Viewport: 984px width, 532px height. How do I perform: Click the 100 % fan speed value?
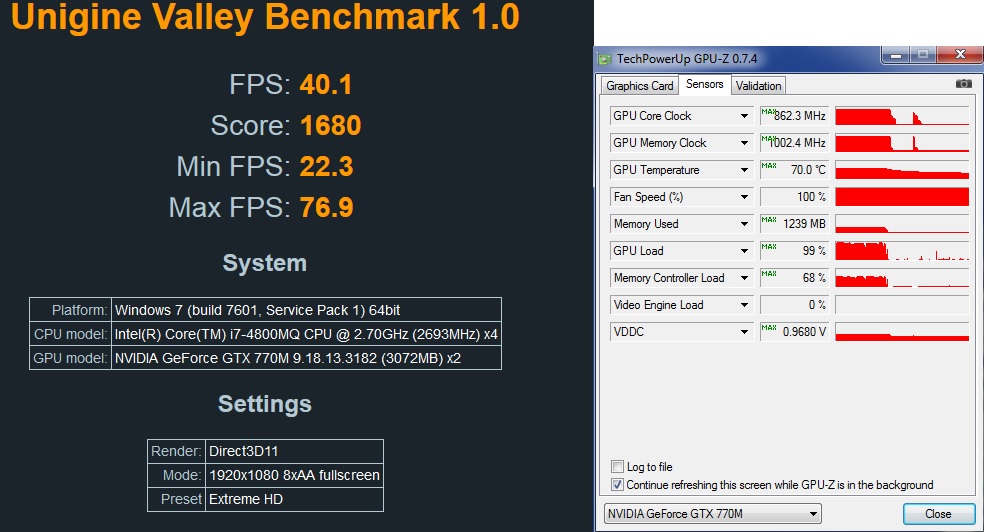(x=794, y=197)
